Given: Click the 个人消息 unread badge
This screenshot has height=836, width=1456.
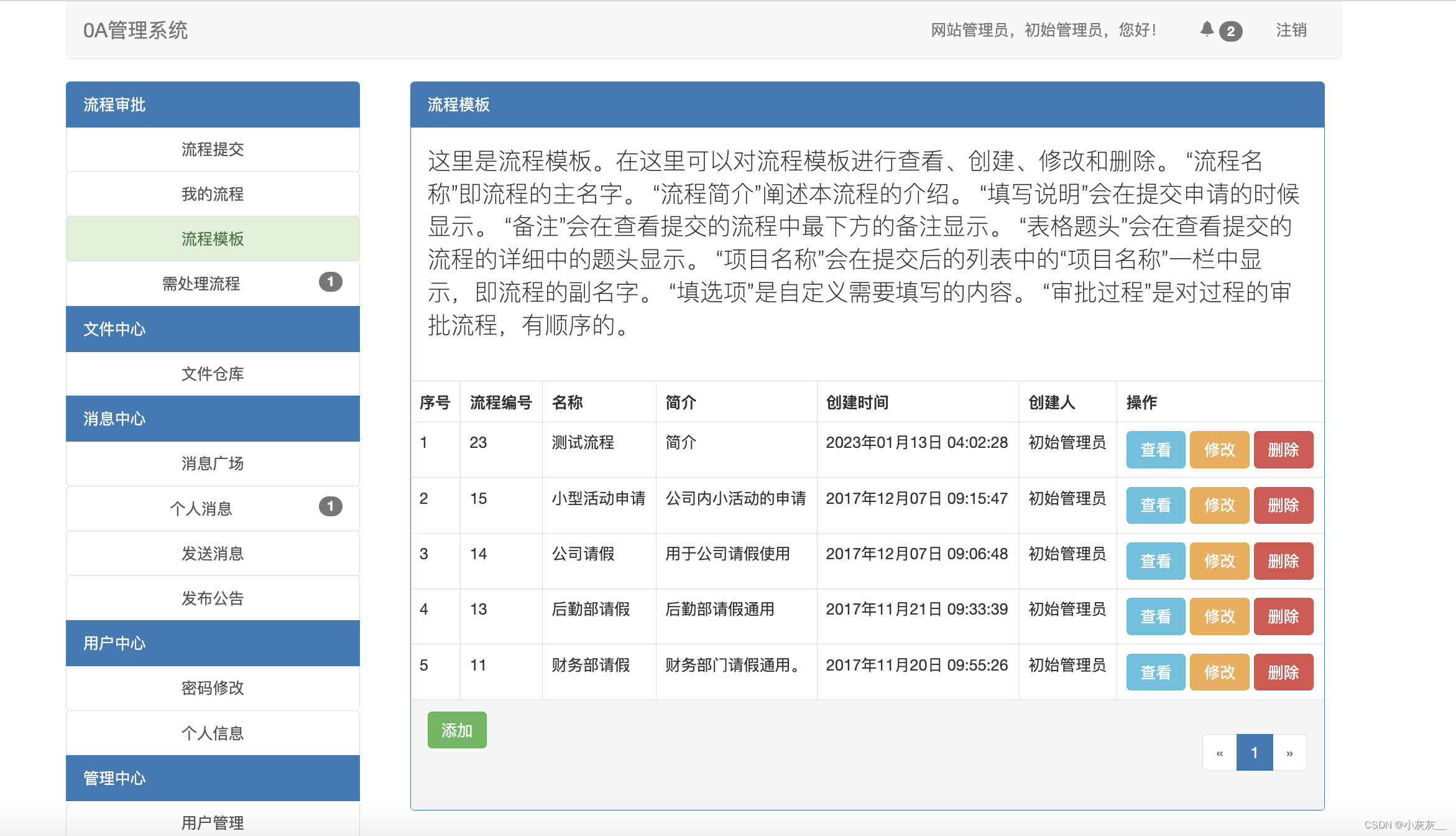Looking at the screenshot, I should pos(331,506).
